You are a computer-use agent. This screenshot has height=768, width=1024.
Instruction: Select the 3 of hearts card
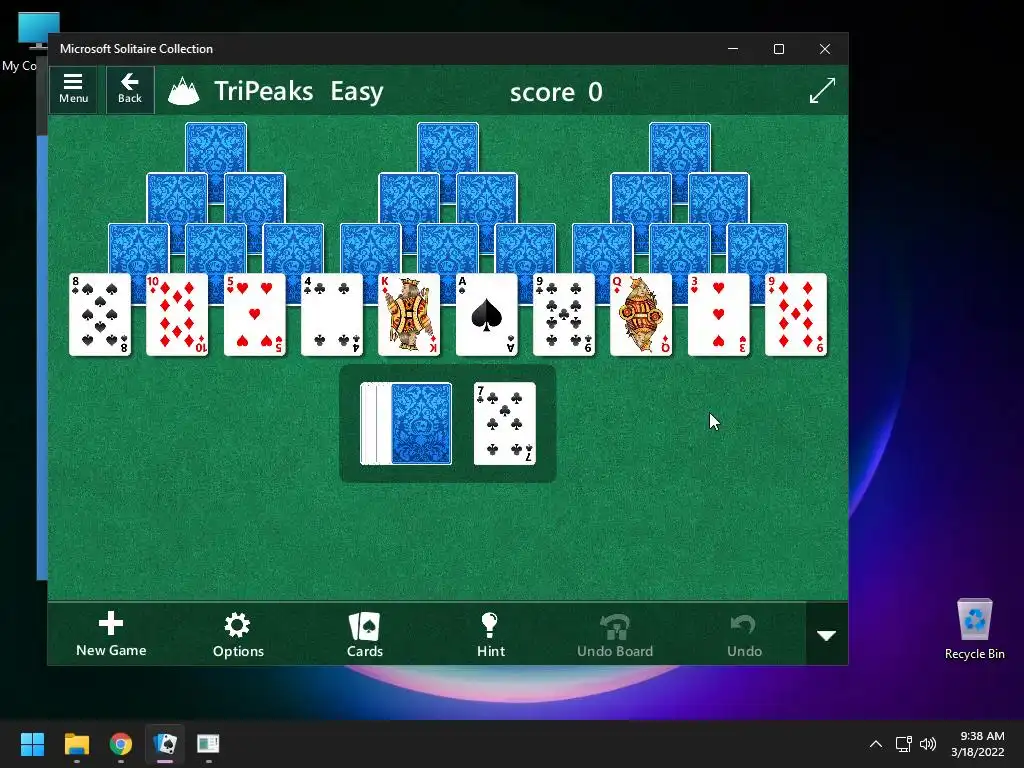pyautogui.click(x=718, y=315)
